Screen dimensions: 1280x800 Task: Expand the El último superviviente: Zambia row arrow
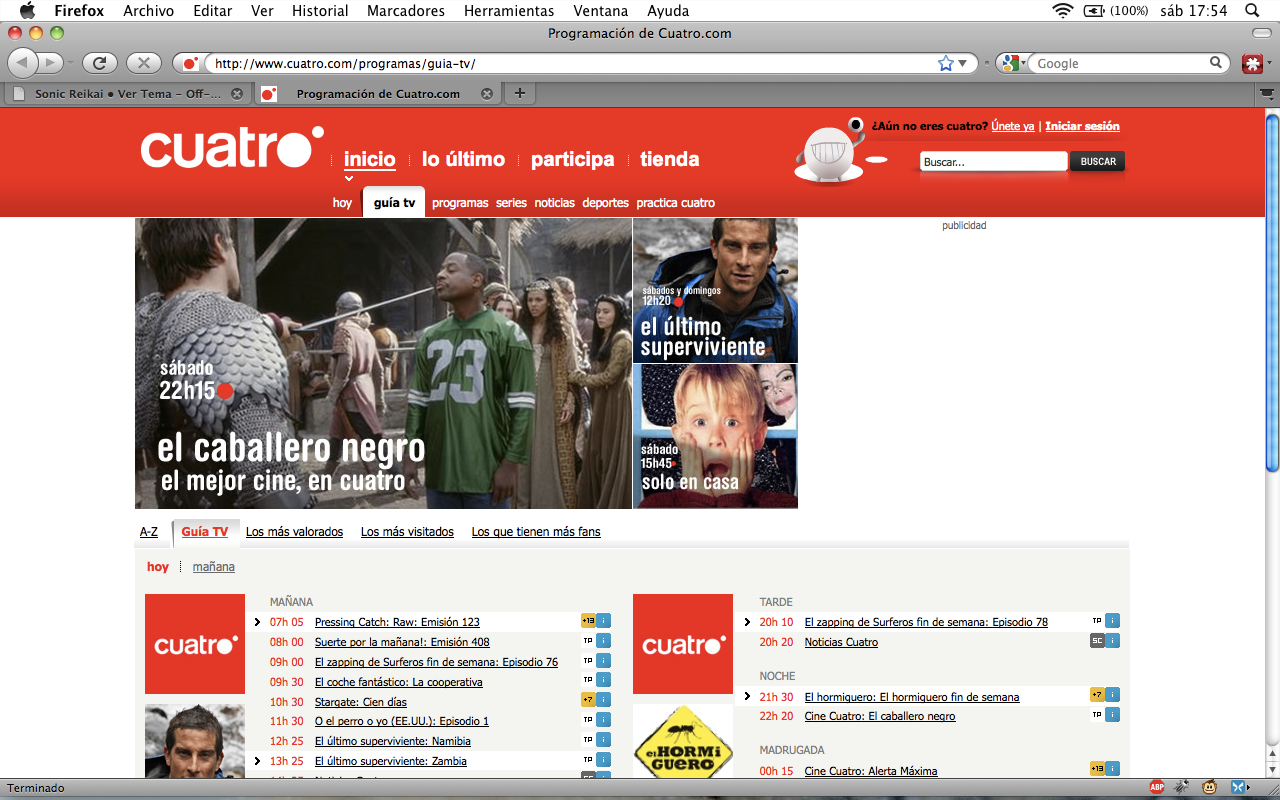[258, 761]
